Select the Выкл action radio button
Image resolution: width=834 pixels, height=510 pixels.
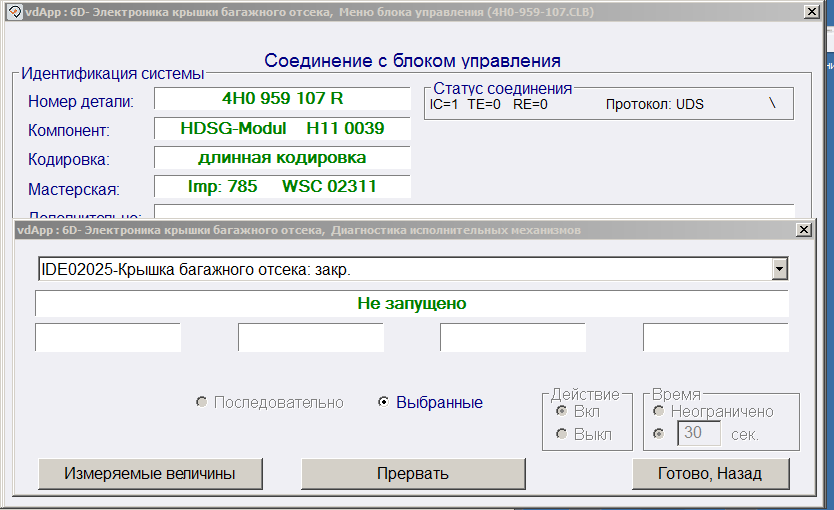point(562,434)
